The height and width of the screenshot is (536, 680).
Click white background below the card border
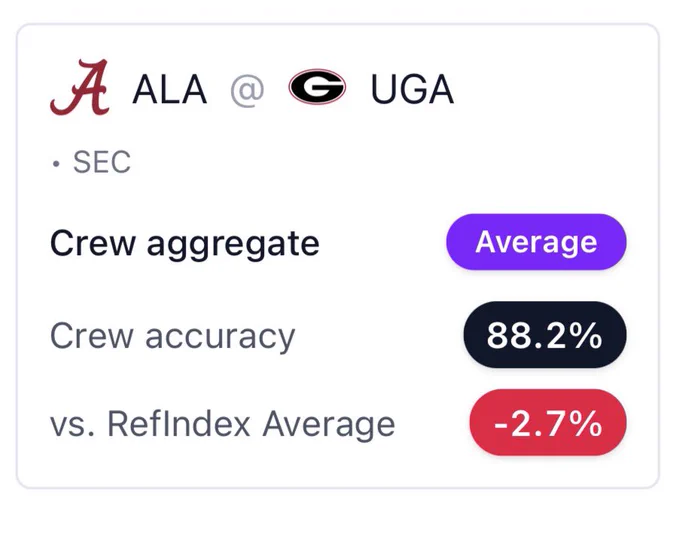338,513
